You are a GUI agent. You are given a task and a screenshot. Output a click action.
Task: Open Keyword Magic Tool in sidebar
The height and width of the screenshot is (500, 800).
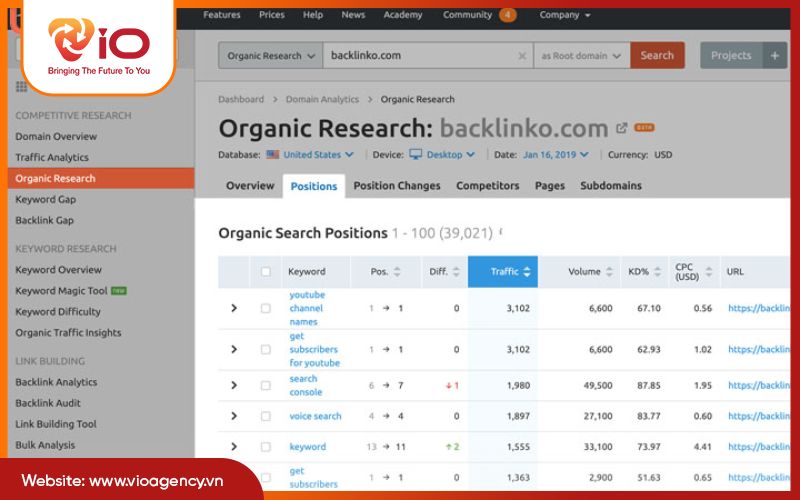(61, 291)
